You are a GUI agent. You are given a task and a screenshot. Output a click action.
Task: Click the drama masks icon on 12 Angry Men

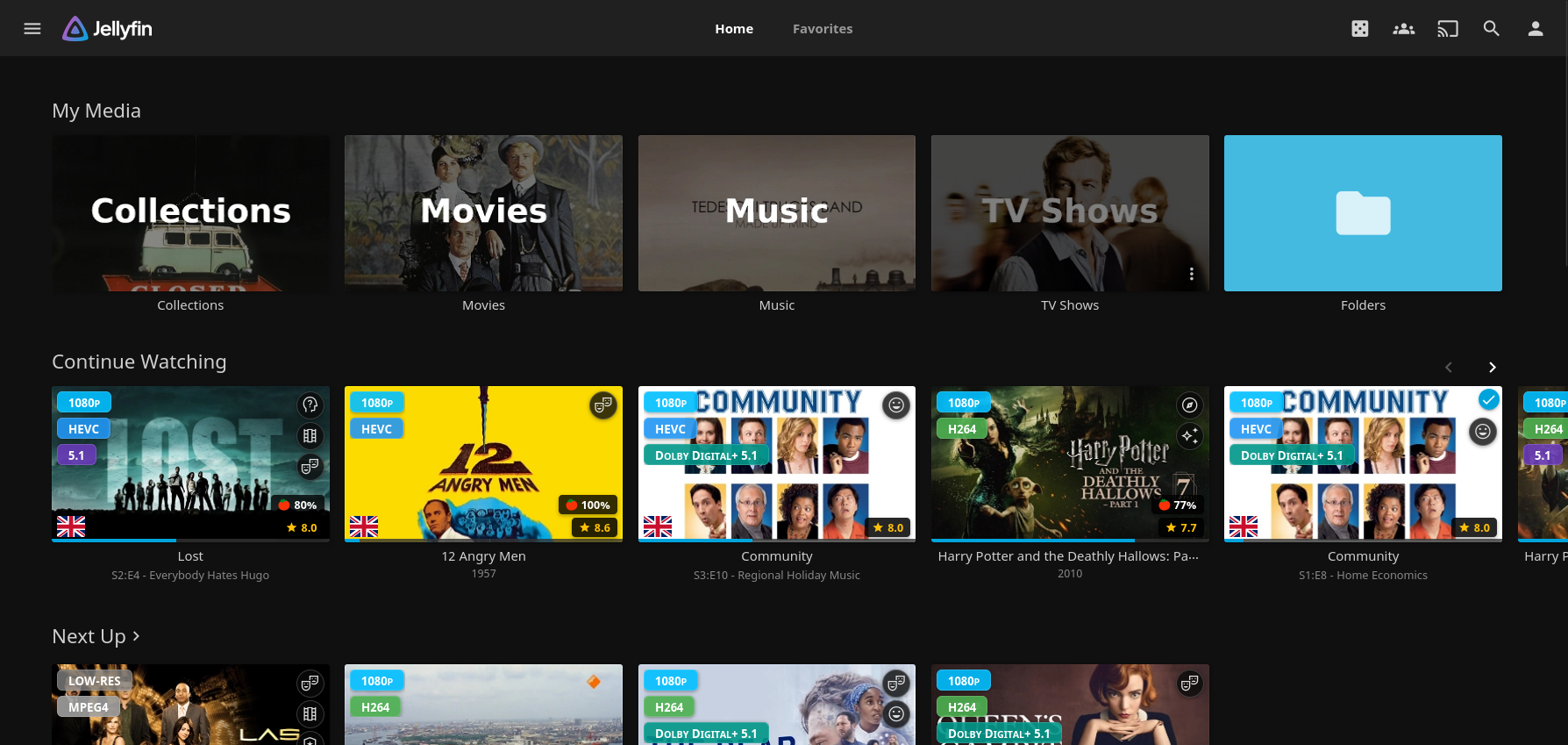pos(602,405)
